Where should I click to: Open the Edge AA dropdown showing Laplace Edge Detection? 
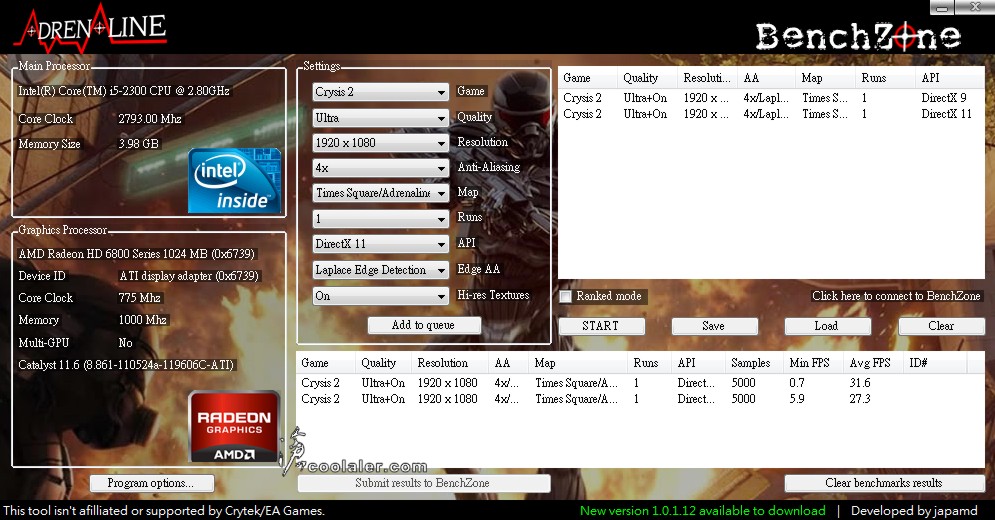(x=381, y=270)
